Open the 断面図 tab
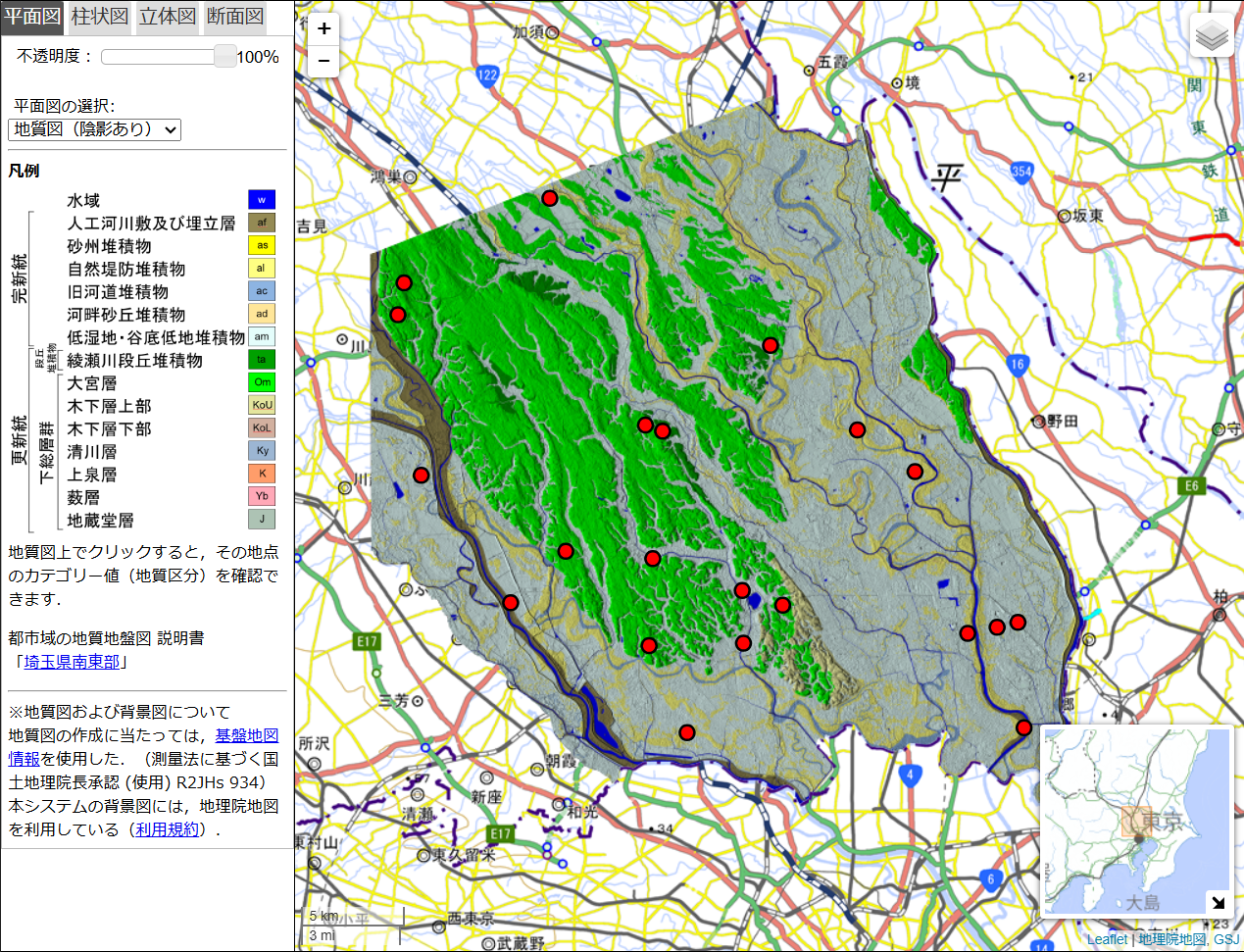Screen dimensions: 1244x952 pyautogui.click(x=235, y=17)
